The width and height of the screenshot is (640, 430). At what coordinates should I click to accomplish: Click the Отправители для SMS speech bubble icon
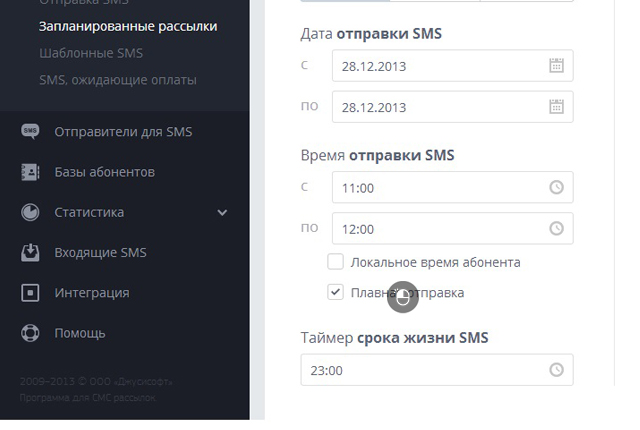(30, 132)
